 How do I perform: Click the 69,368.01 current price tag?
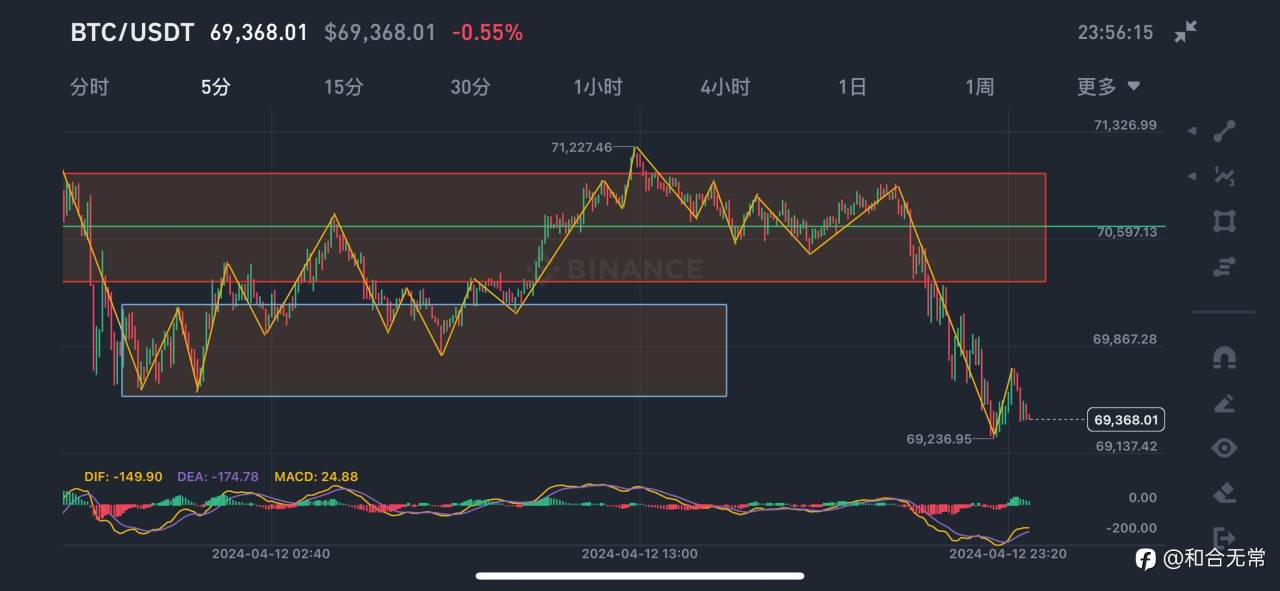[x=1126, y=420]
